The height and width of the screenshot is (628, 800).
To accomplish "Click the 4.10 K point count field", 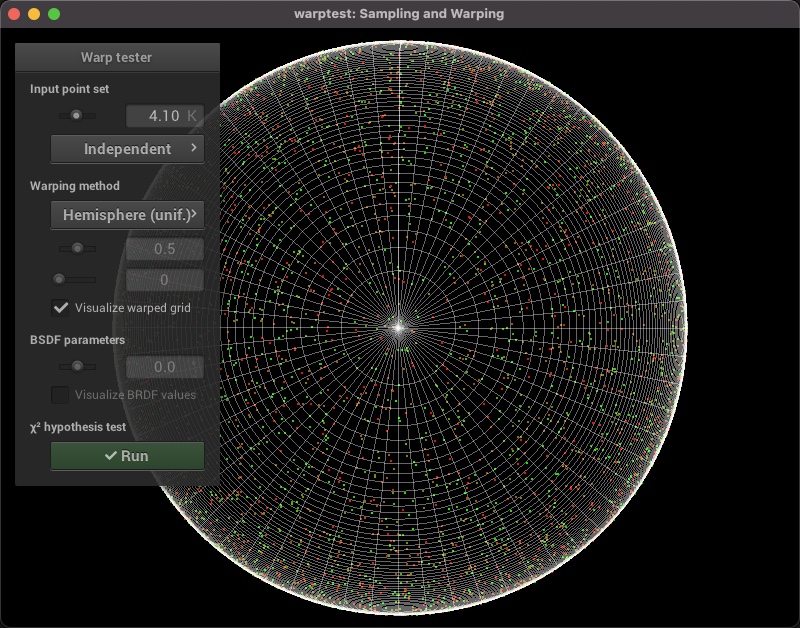I will pos(164,116).
